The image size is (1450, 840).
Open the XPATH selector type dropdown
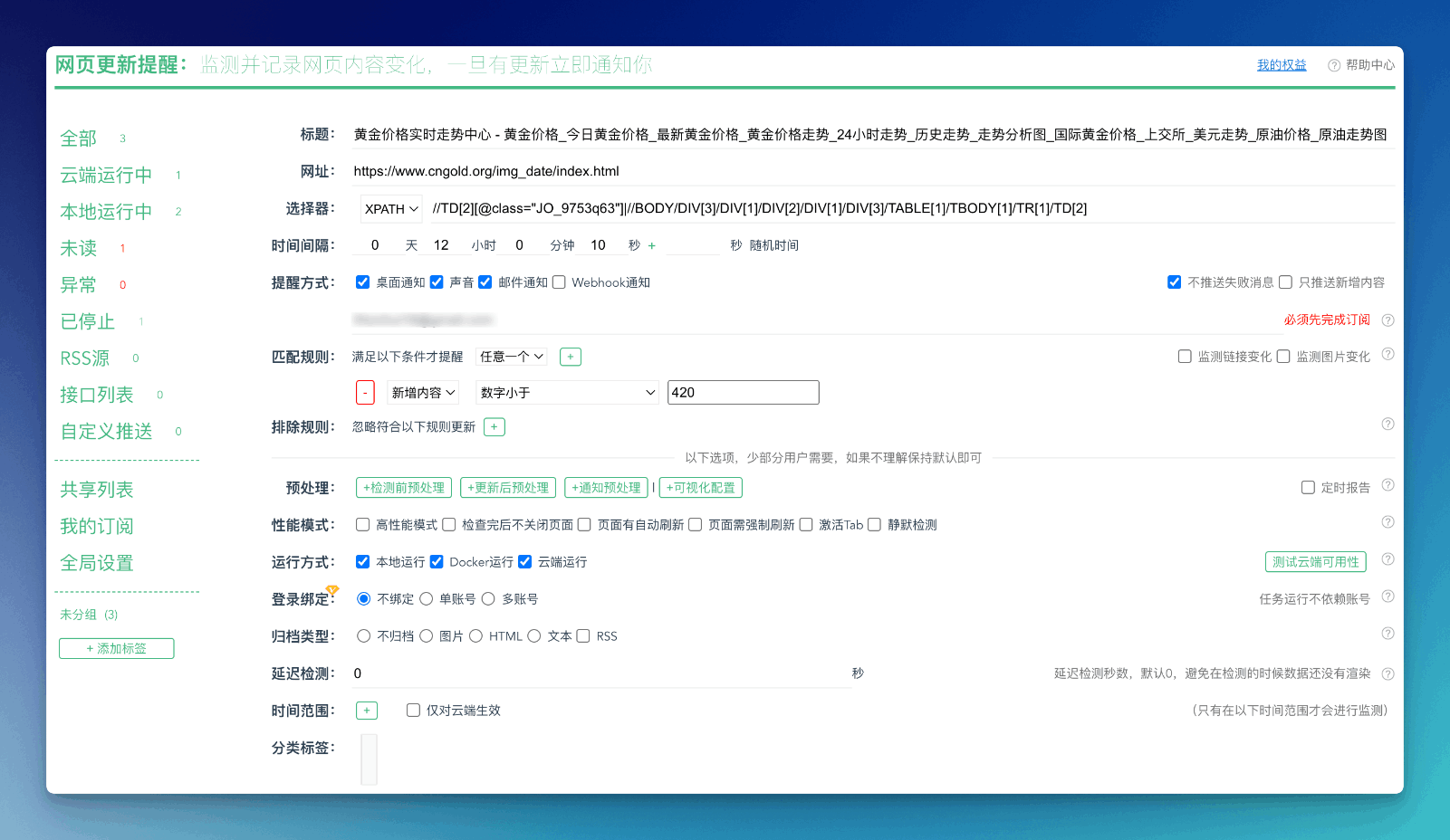click(x=390, y=207)
